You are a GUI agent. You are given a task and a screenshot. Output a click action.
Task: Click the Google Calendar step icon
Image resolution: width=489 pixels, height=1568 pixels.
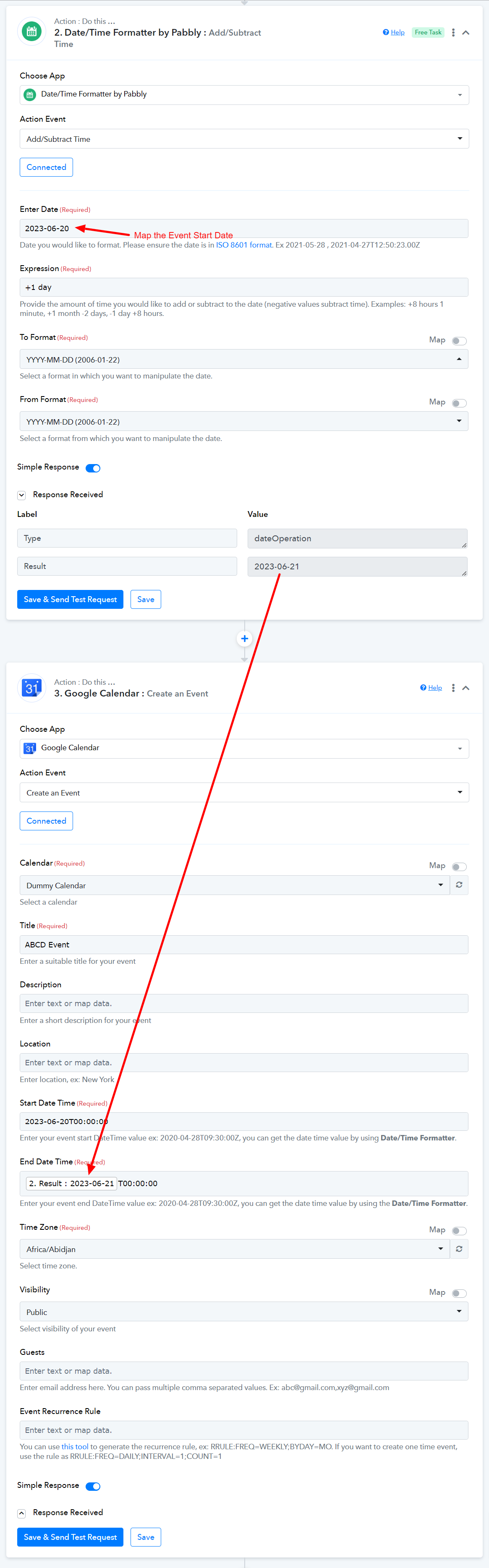click(x=31, y=688)
